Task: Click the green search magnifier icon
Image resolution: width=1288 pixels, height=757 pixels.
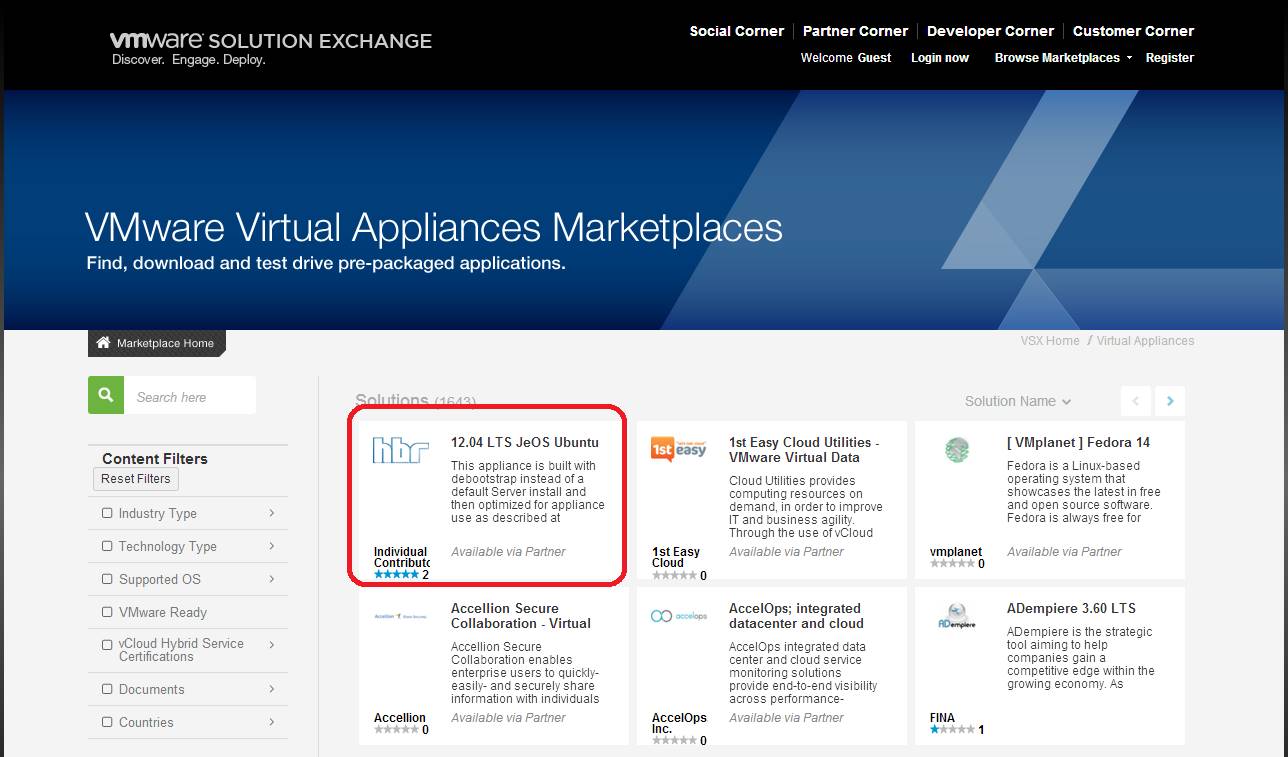Action: tap(106, 396)
